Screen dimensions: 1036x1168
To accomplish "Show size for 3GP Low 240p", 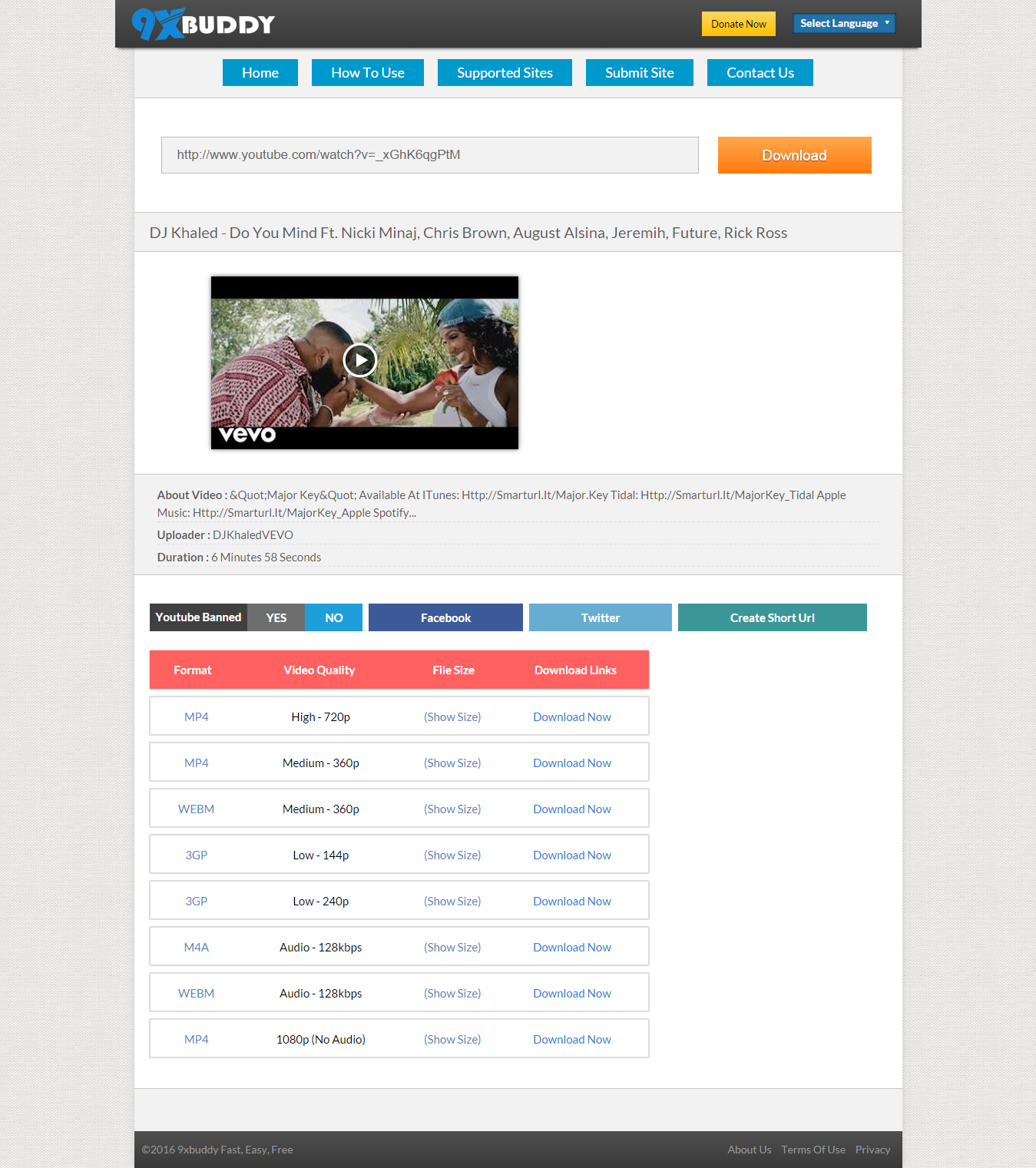I will (x=452, y=901).
